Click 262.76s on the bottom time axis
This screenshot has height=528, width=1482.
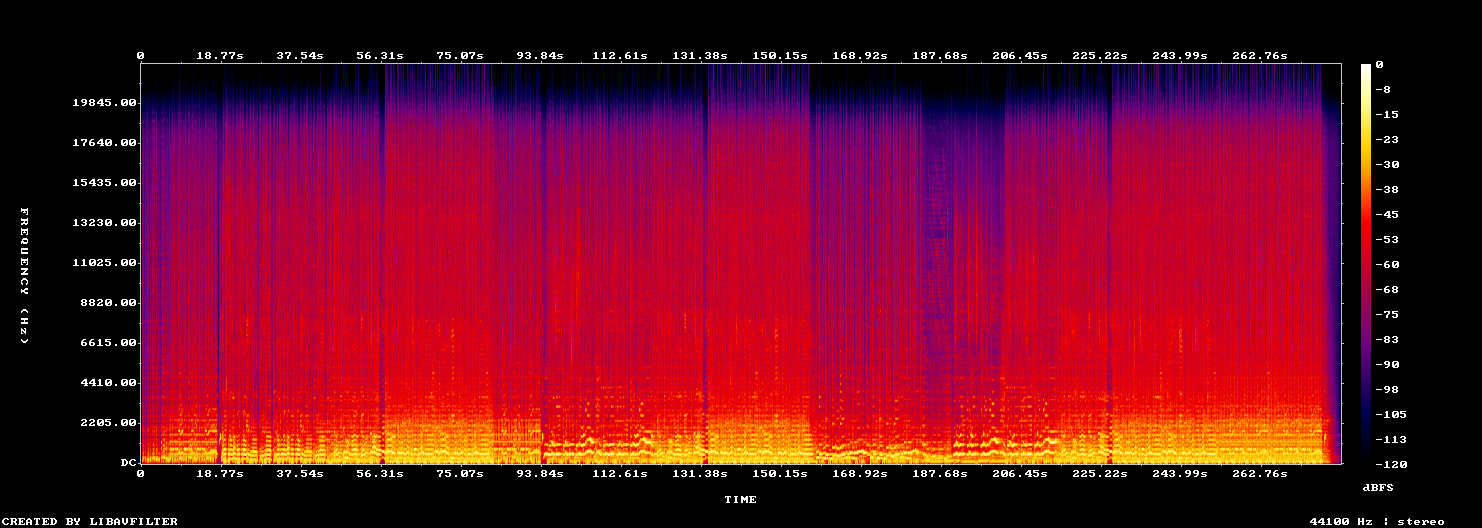1260,473
